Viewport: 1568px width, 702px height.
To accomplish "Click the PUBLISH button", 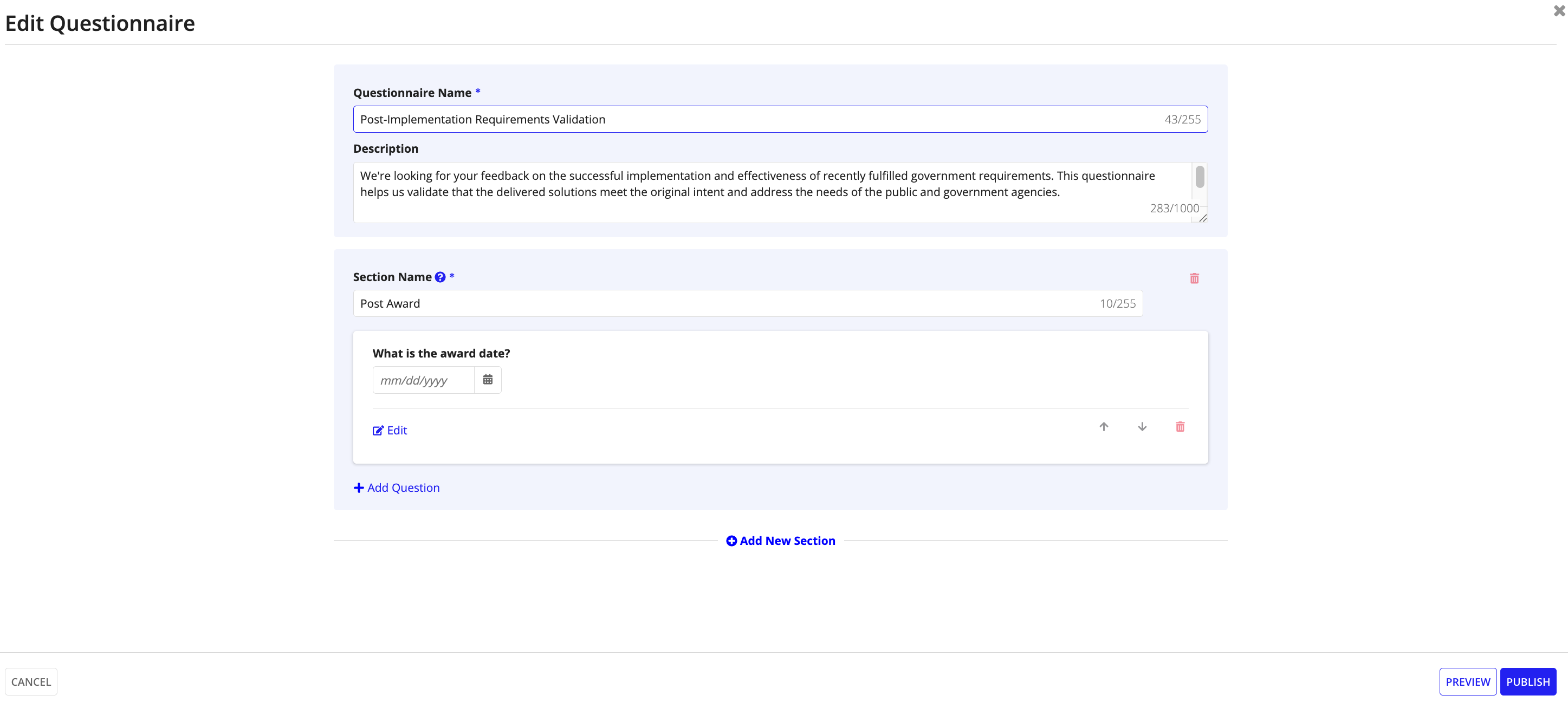I will (x=1528, y=682).
